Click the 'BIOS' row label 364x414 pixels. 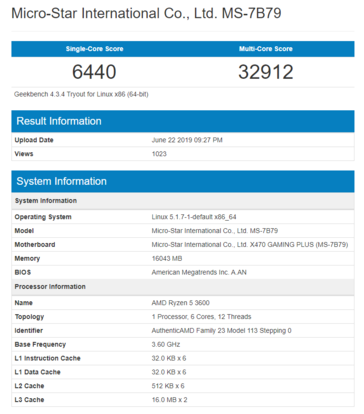23,272
